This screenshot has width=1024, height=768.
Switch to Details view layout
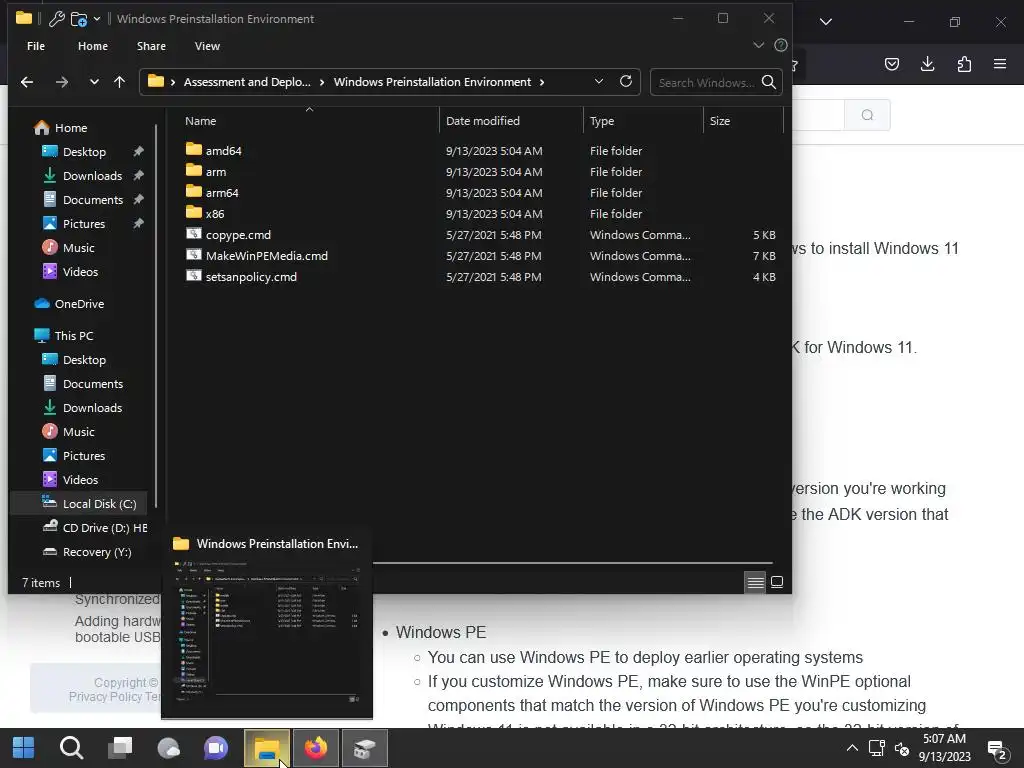[x=755, y=582]
